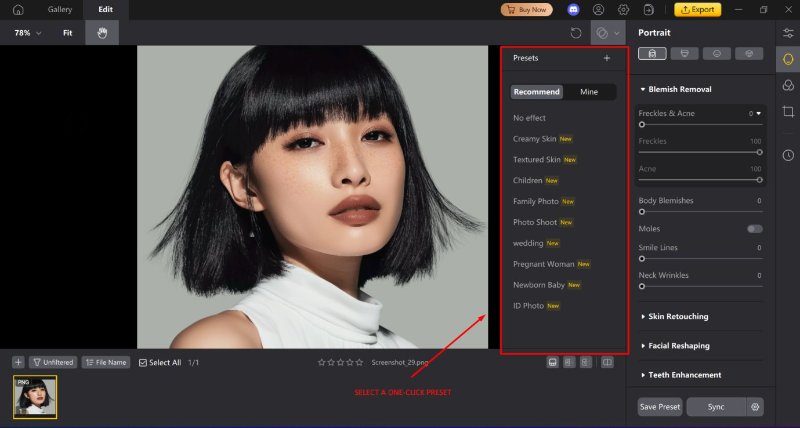Open the settings gear in title bar

pos(623,10)
